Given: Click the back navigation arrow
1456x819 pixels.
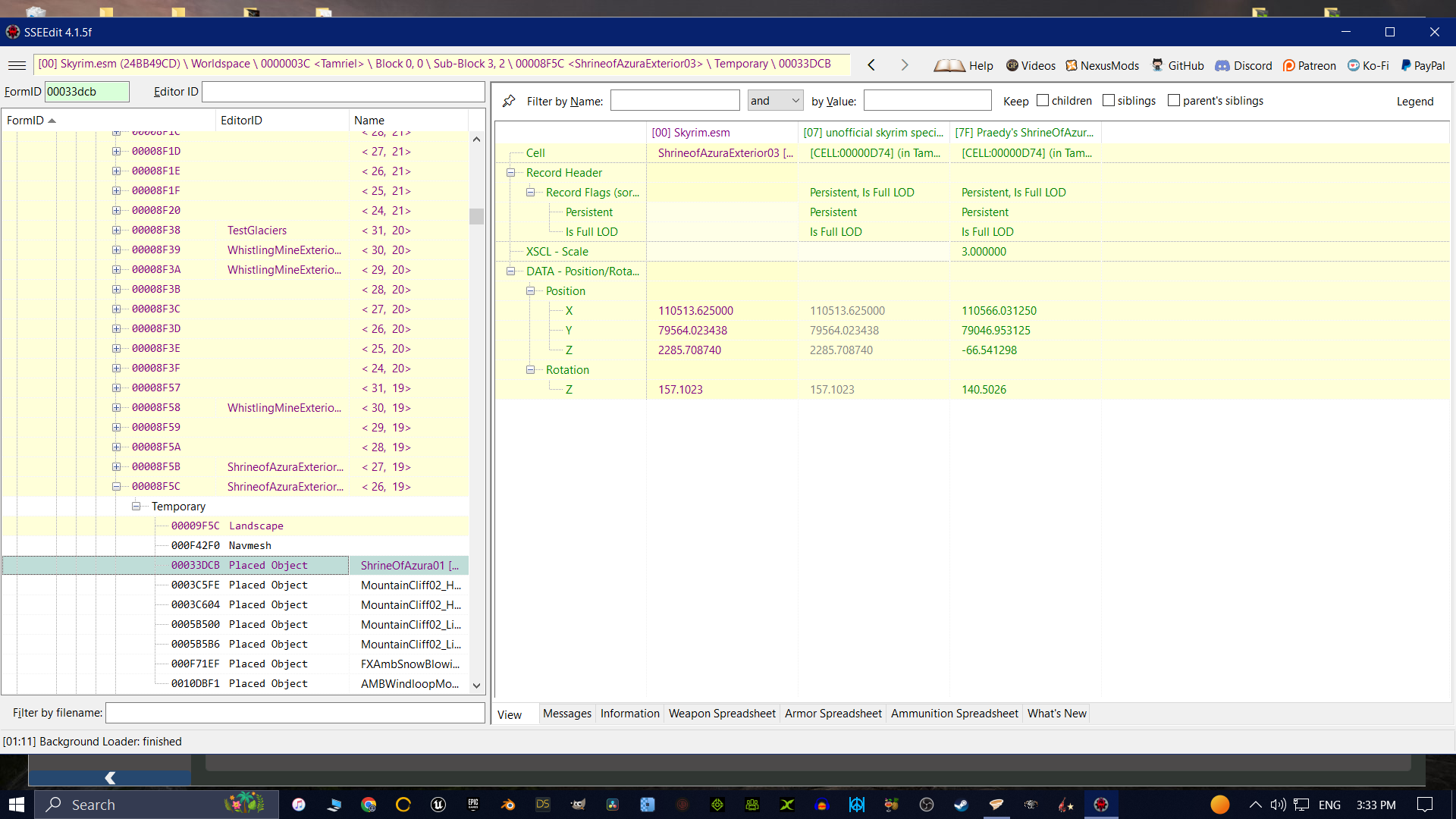Looking at the screenshot, I should (x=871, y=65).
